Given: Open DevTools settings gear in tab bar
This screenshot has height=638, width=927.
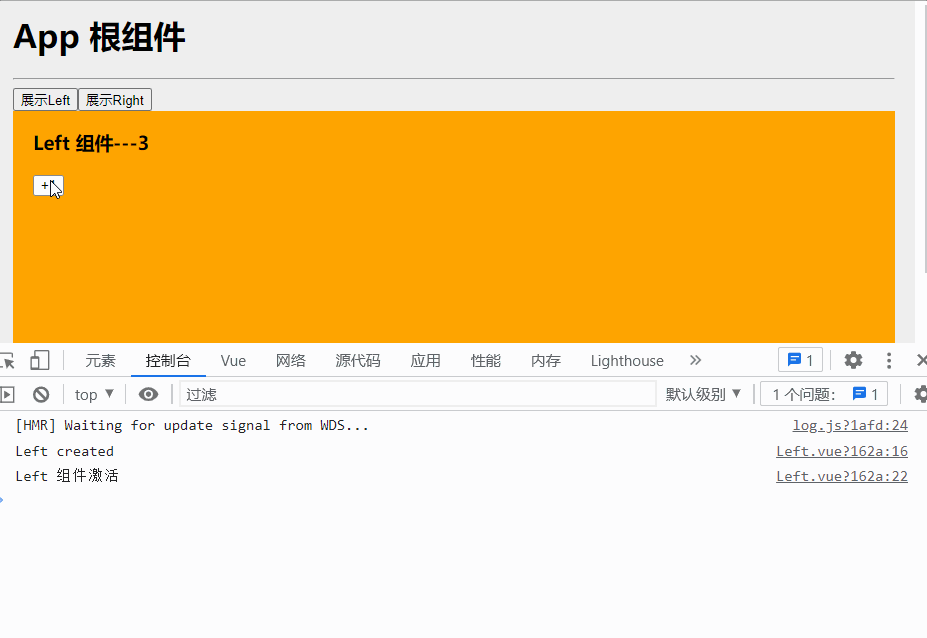Looking at the screenshot, I should 853,360.
